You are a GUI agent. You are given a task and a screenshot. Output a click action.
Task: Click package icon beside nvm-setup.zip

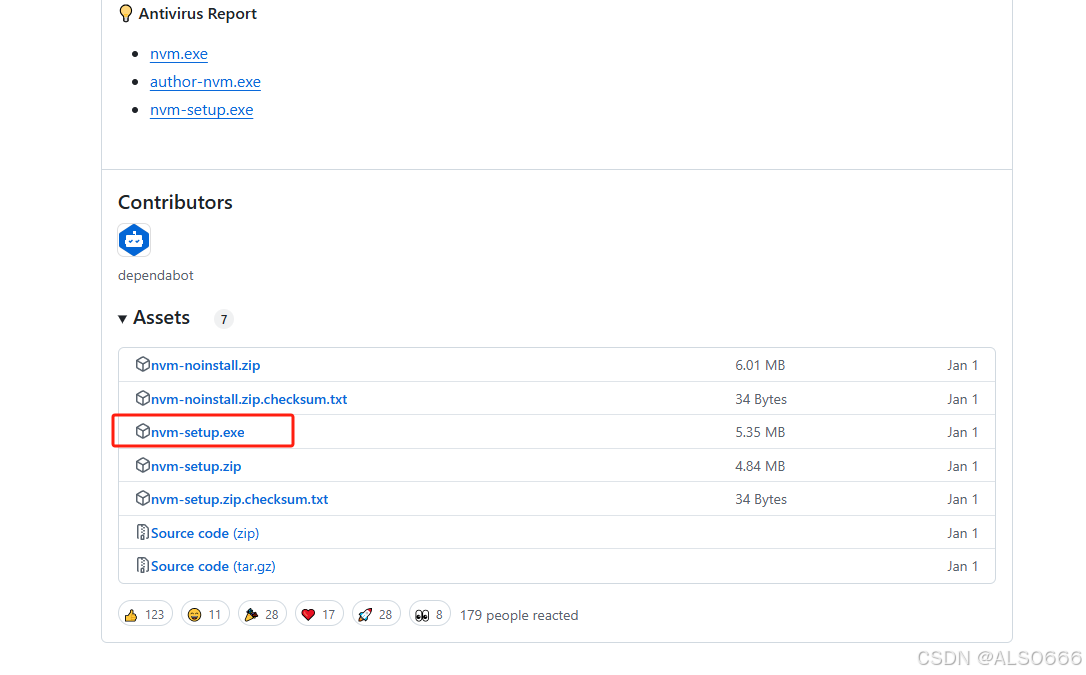[143, 465]
